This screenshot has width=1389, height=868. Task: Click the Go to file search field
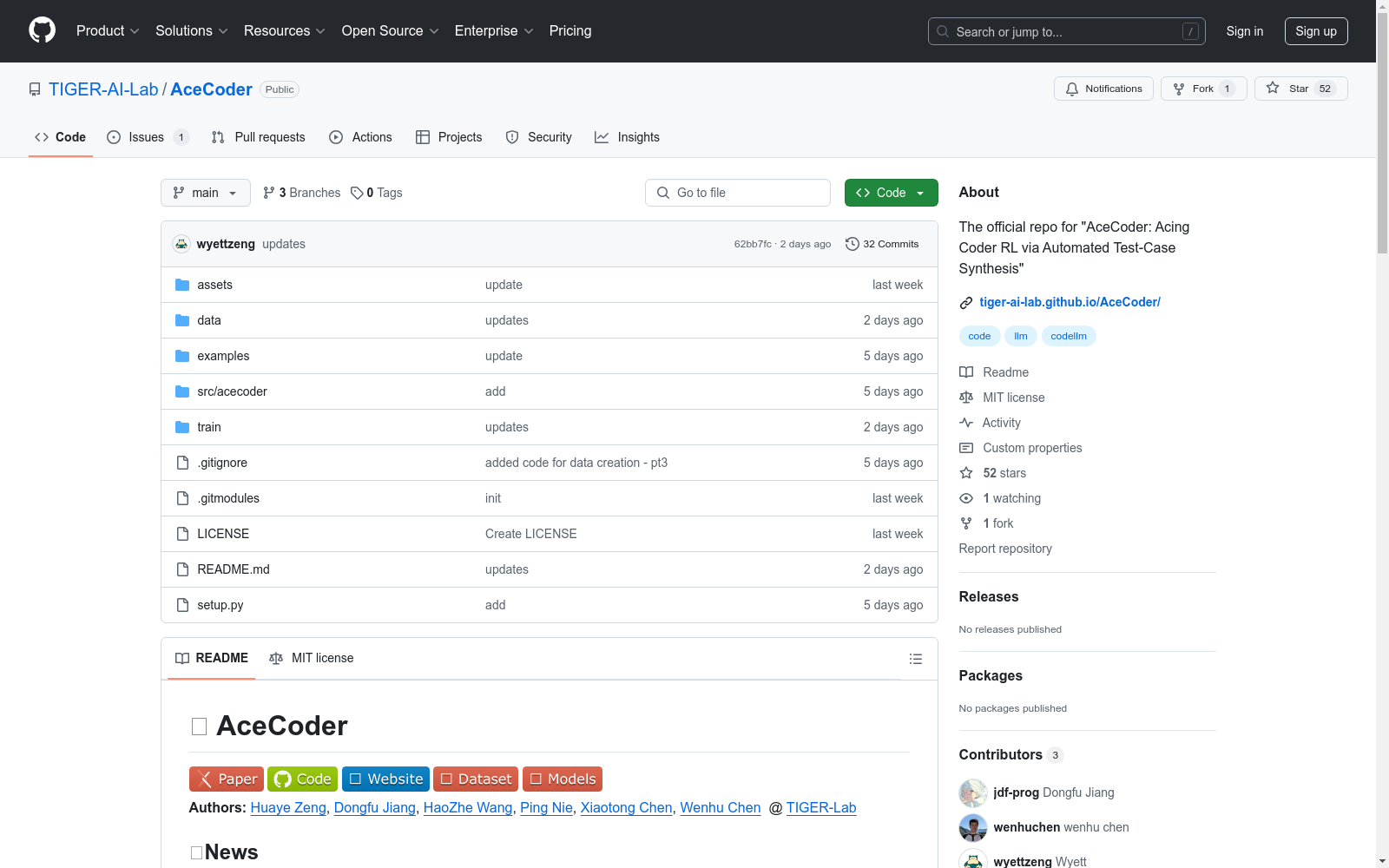[x=738, y=193]
